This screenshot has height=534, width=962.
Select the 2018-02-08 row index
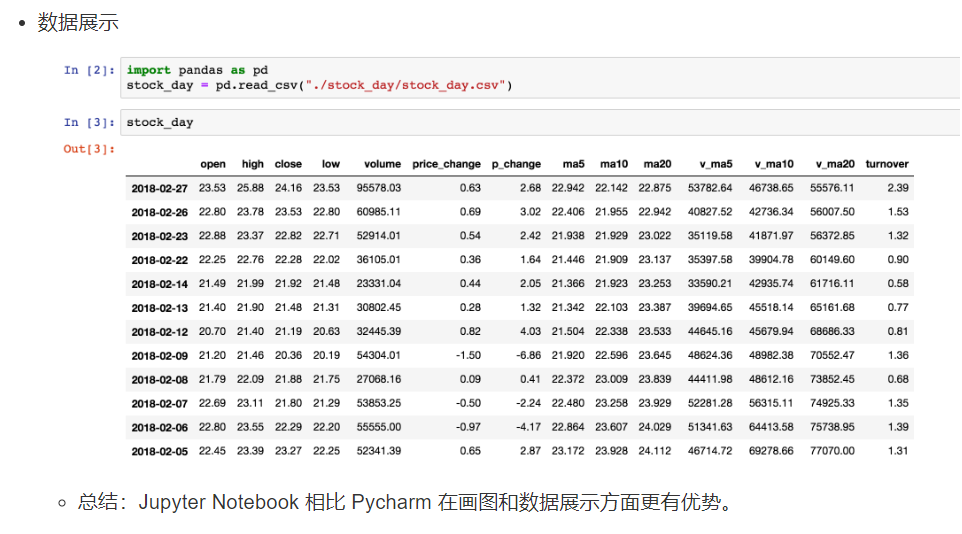click(x=160, y=380)
